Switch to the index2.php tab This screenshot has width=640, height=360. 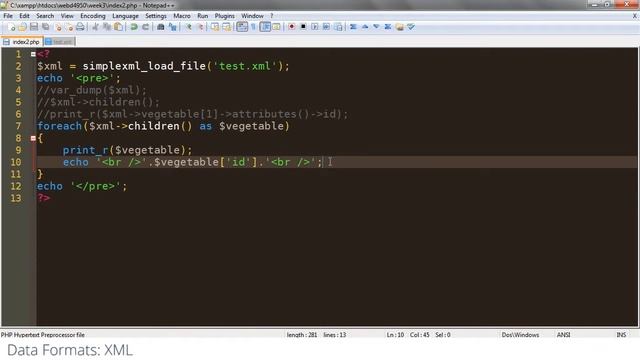[x=21, y=42]
